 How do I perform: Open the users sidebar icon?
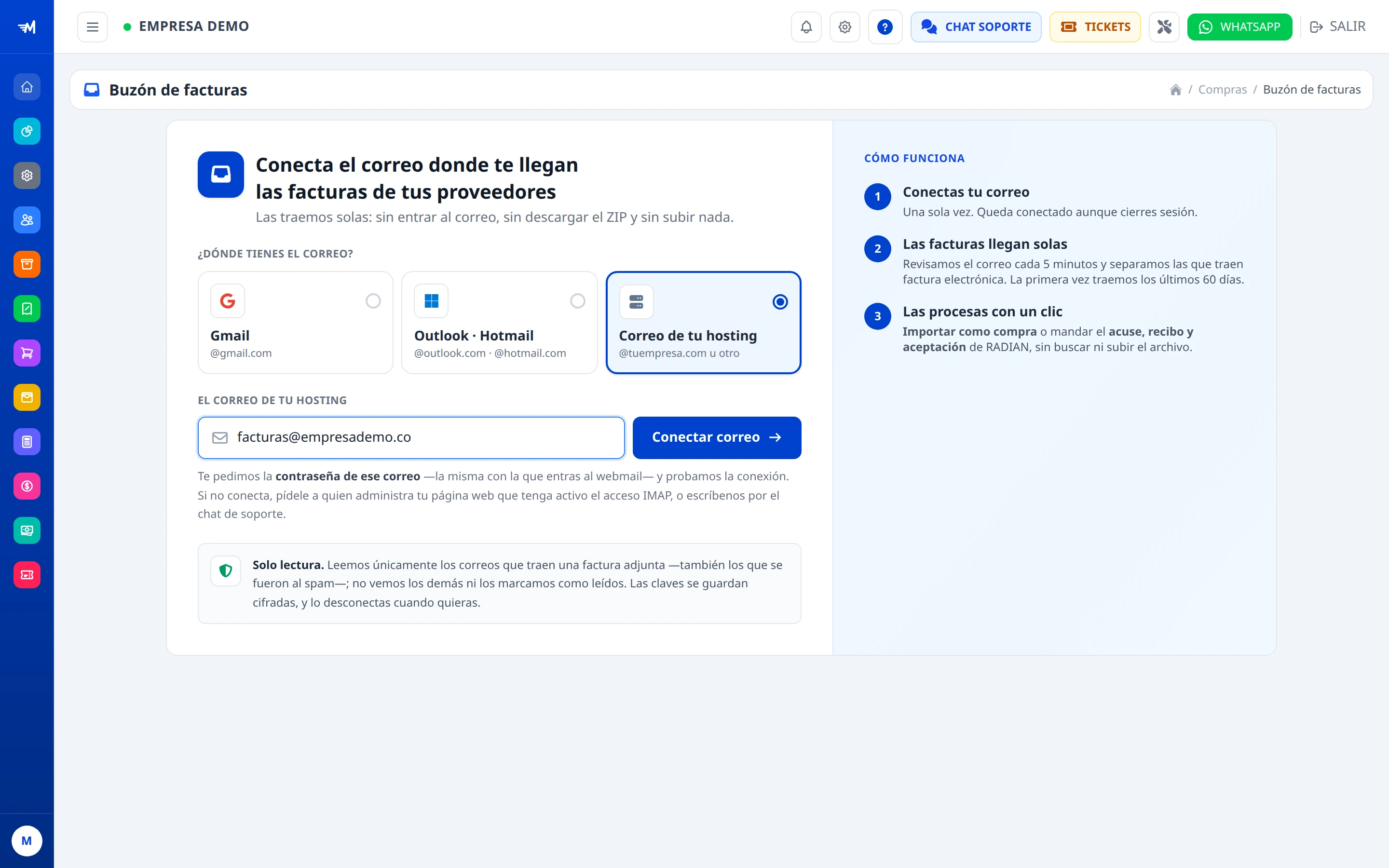coord(27,220)
